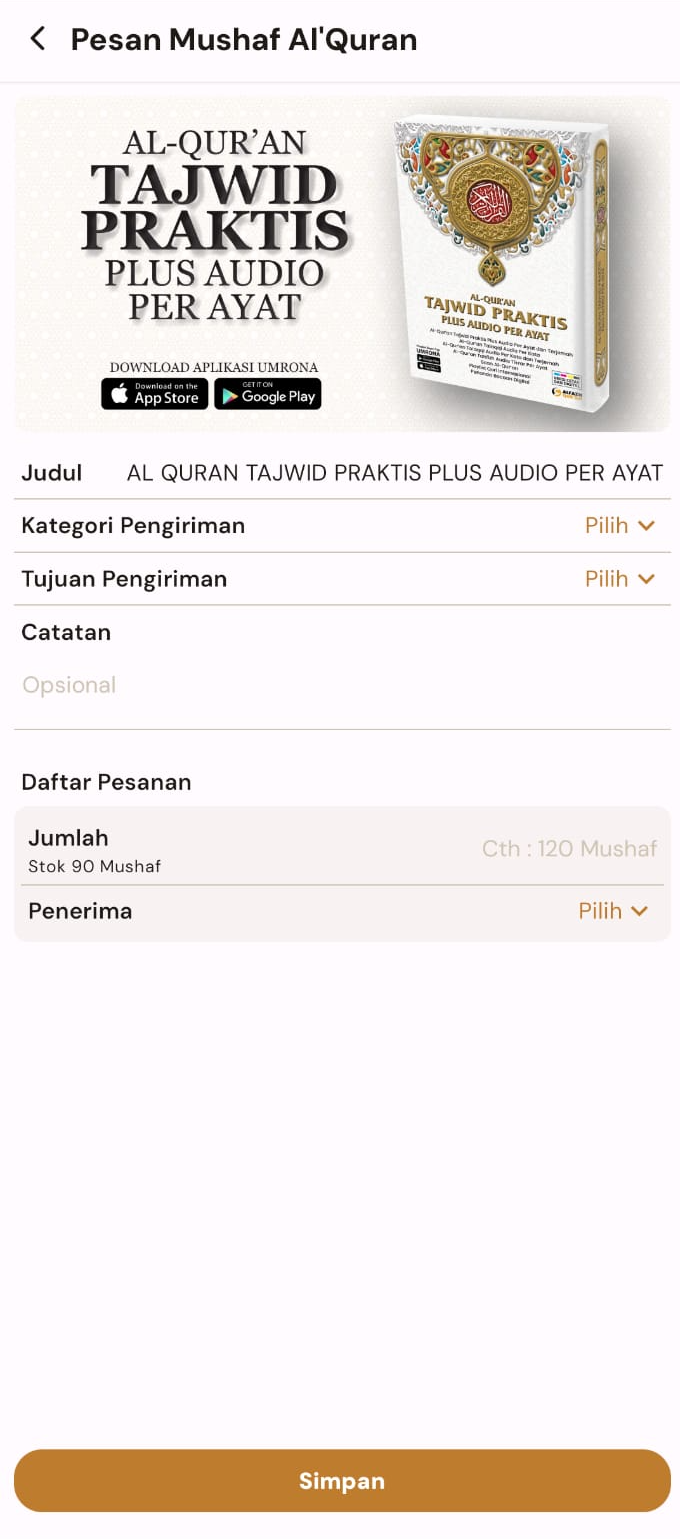Screen dimensions: 680x1539
Task: Click chevron icon in Penerima row
Action: coord(640,911)
